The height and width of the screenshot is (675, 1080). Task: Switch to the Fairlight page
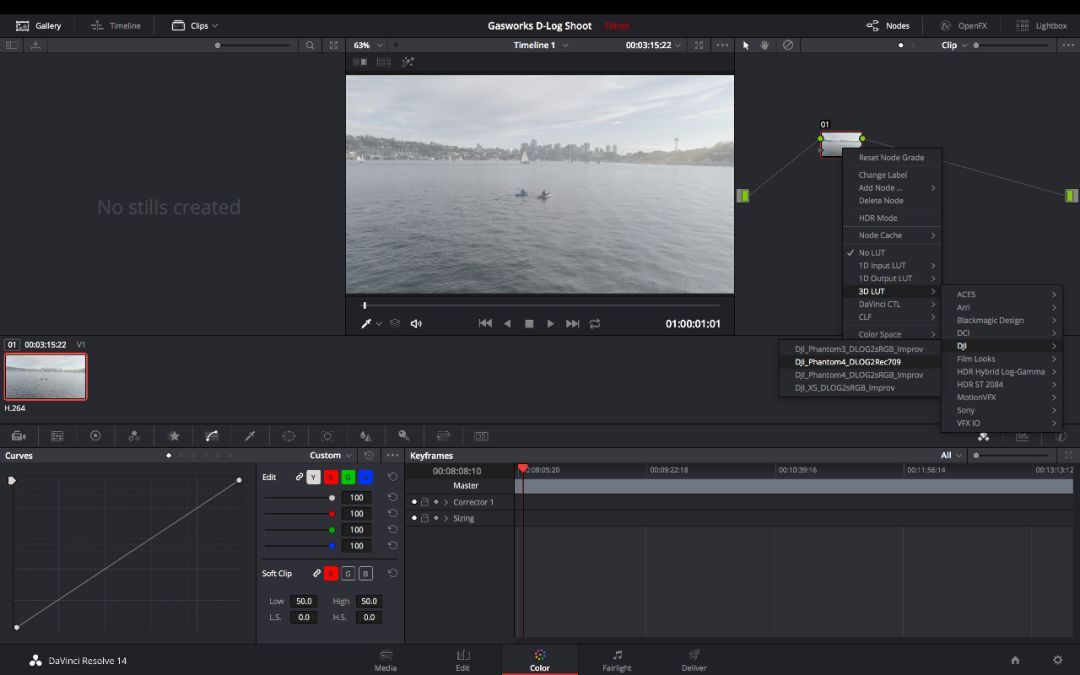pos(617,660)
